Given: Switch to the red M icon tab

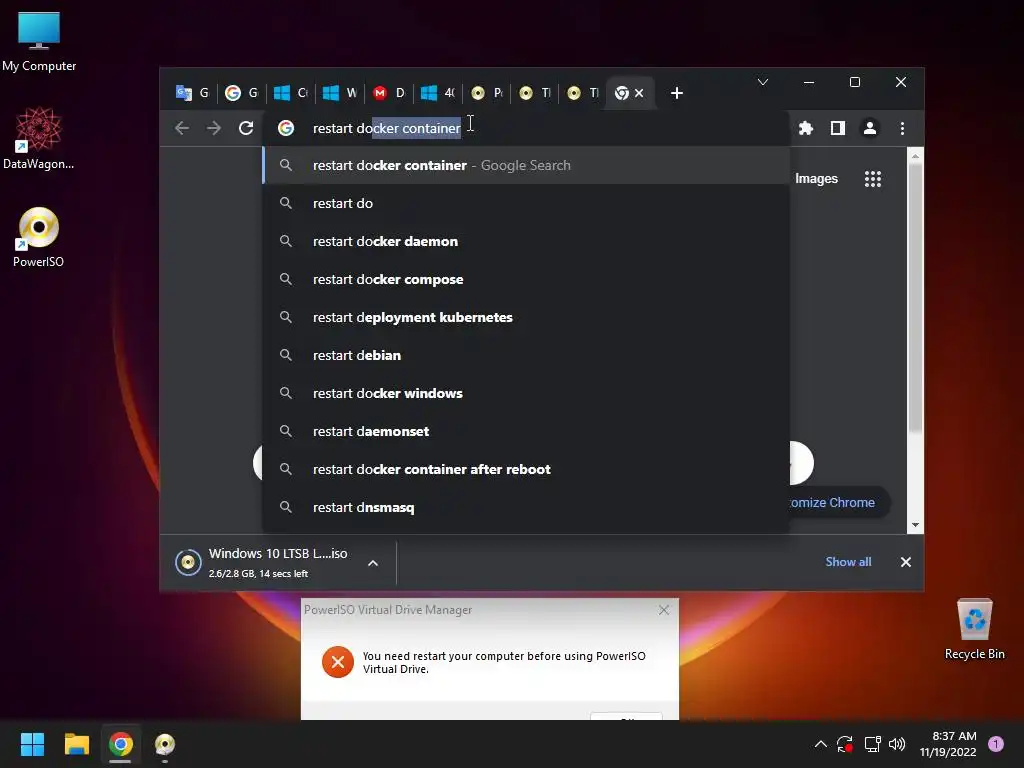Looking at the screenshot, I should [389, 93].
